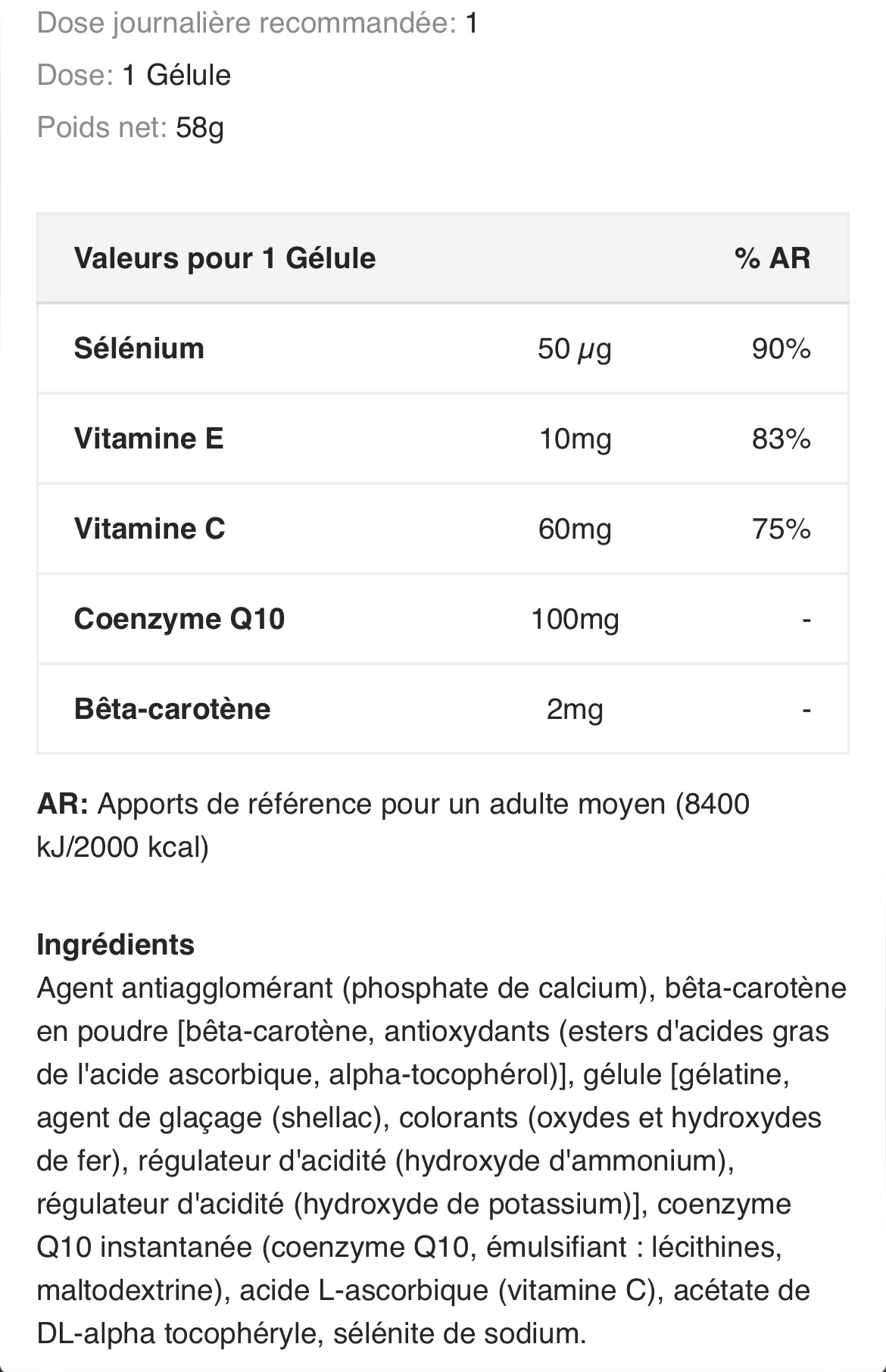This screenshot has height=1372, width=886.
Task: Click the '50 µg' selenium amount
Action: coord(575,348)
